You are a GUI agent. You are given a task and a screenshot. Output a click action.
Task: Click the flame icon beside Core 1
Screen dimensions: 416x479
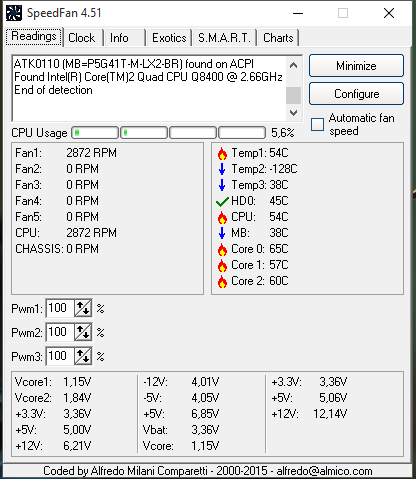tap(222, 265)
